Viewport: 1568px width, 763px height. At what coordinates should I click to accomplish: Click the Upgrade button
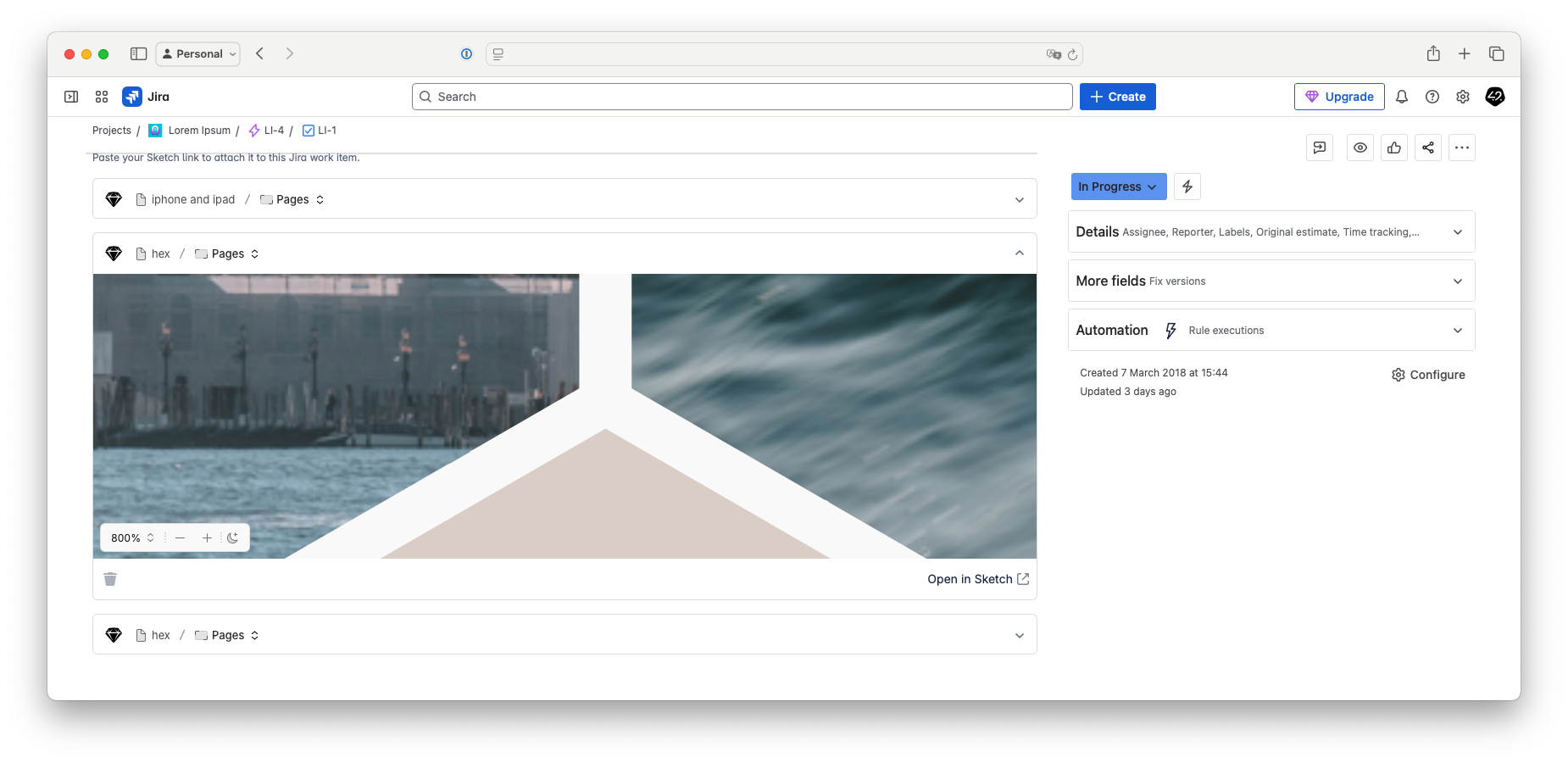click(1339, 97)
